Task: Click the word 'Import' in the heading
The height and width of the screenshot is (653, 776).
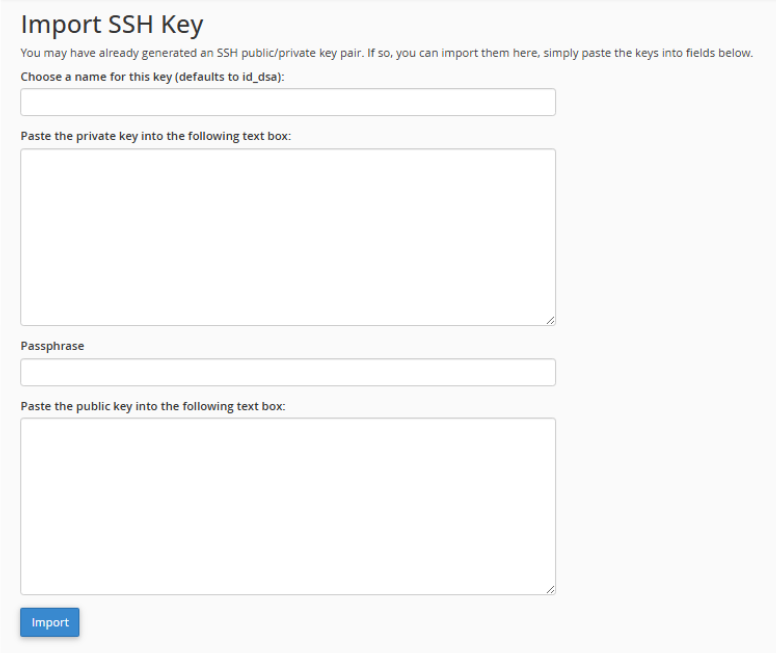Action: point(58,25)
